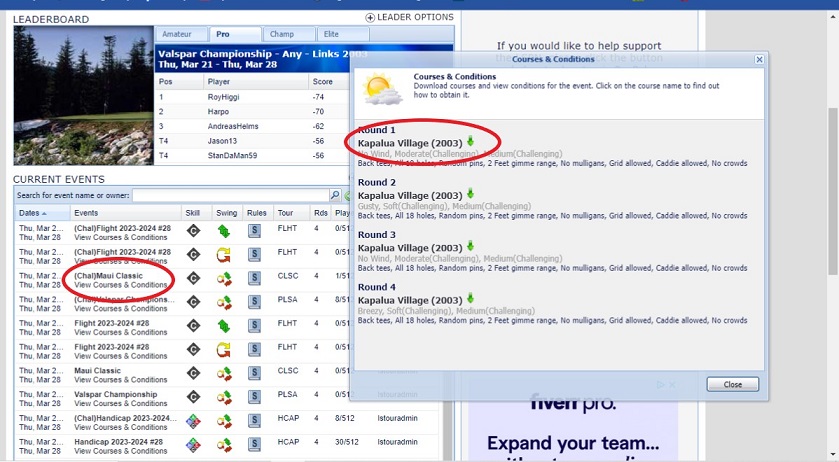Click the orange swing icon in the (Chal)Flight row
The image size is (839, 462).
click(224, 255)
